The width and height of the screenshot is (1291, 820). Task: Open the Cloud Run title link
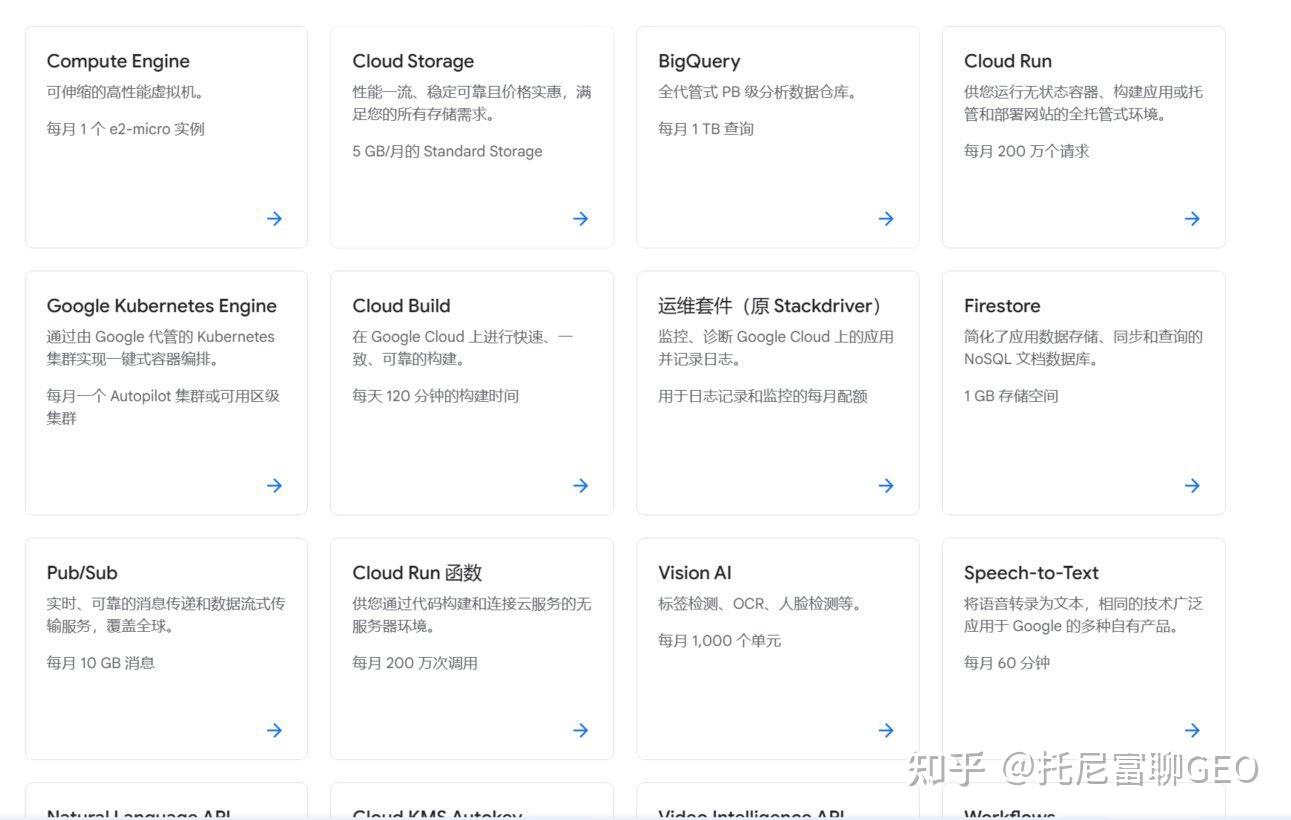(1008, 61)
